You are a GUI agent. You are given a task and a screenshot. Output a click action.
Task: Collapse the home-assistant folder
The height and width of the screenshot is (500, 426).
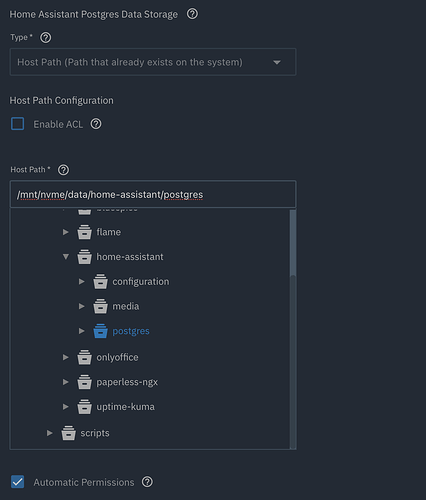(x=66, y=257)
